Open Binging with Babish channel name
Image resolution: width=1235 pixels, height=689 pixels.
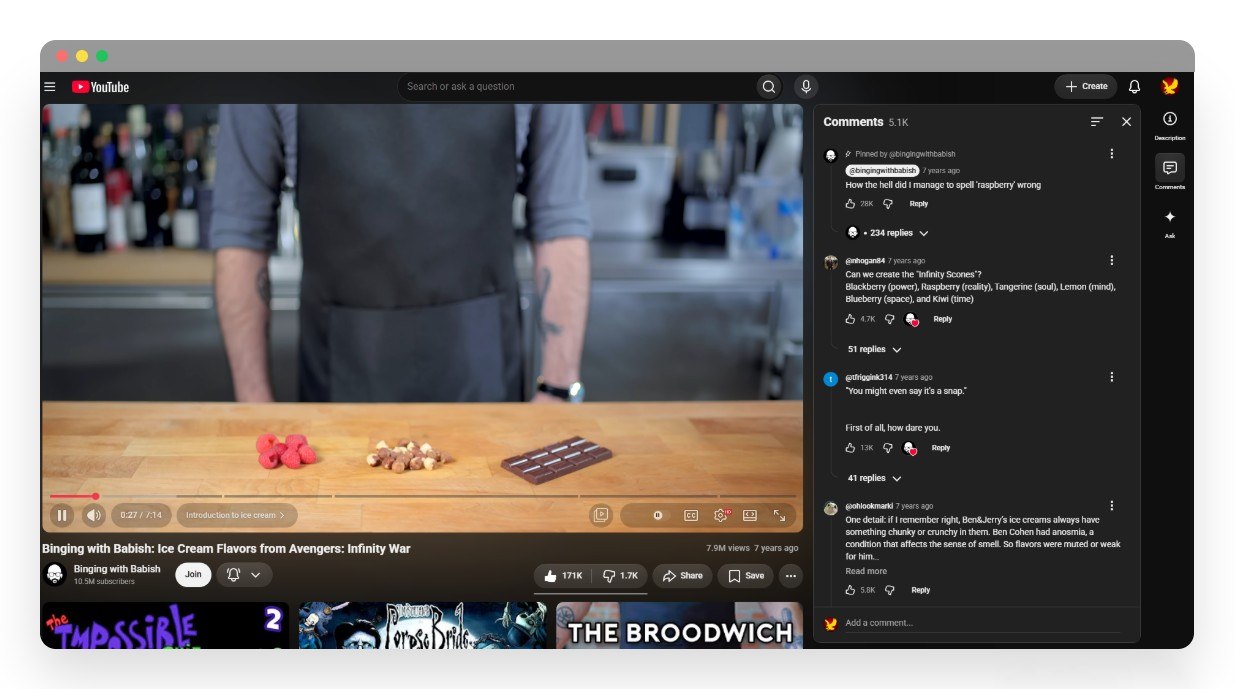coord(117,569)
